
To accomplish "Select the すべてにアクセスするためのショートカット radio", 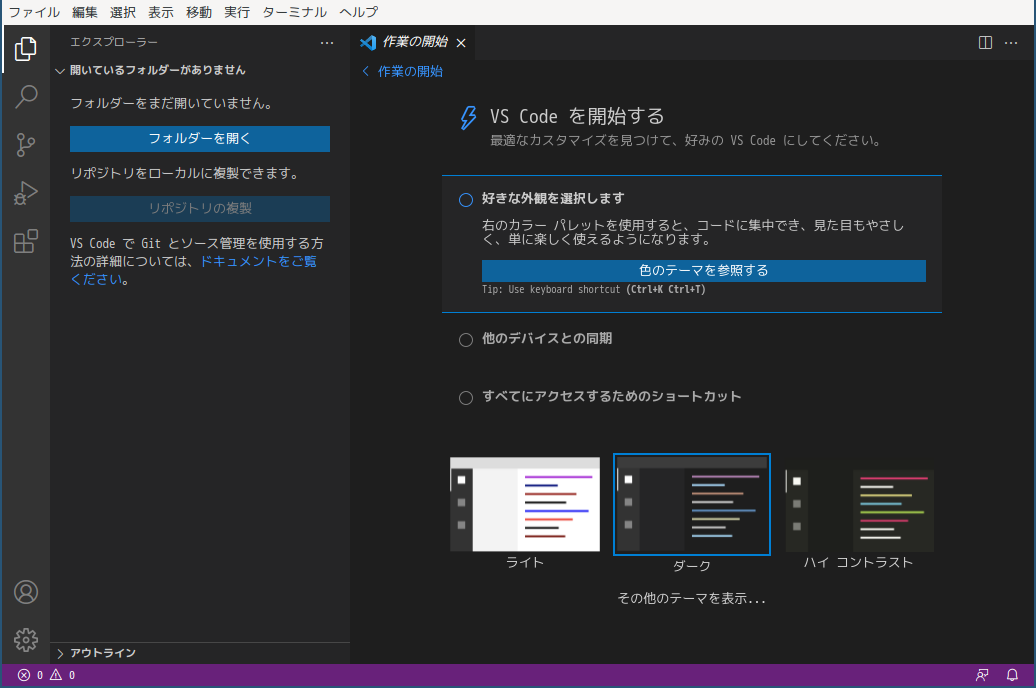I will point(466,398).
